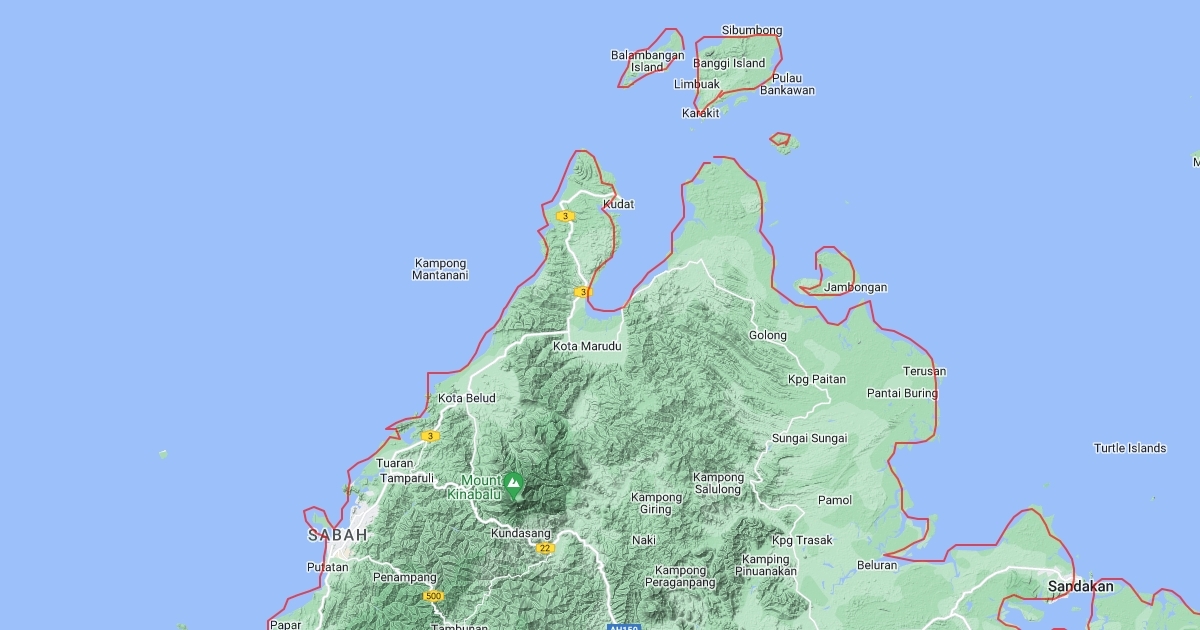
Task: Select the Sandakan city label
Action: [x=1080, y=586]
